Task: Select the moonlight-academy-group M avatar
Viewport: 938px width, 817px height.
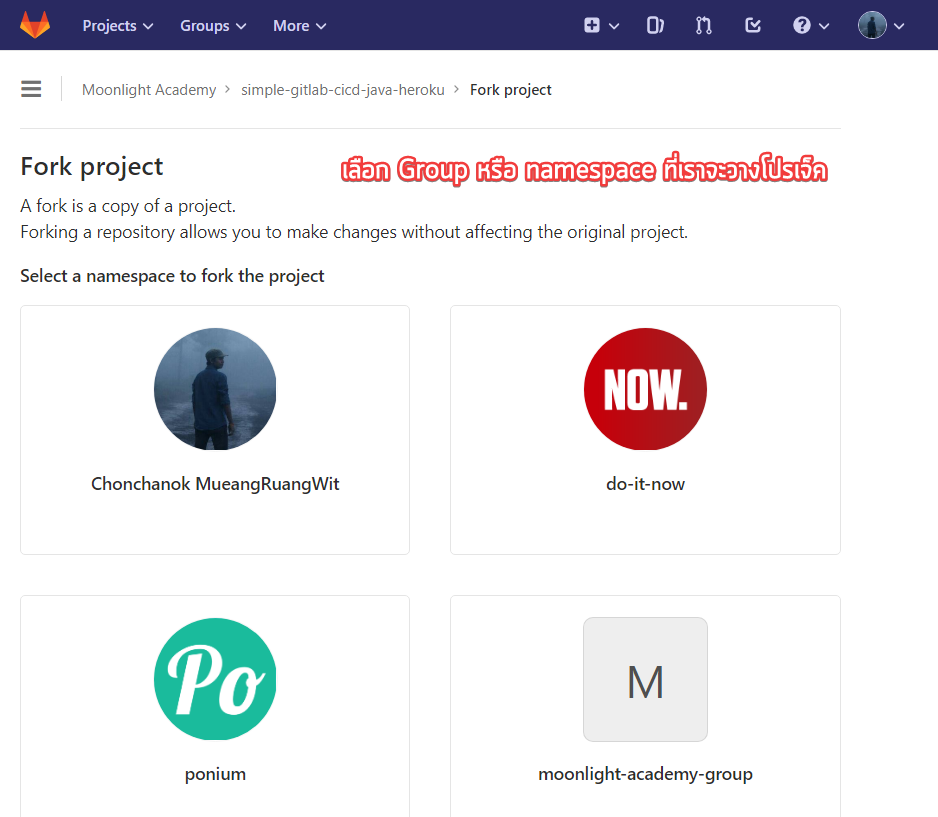Action: coord(645,679)
